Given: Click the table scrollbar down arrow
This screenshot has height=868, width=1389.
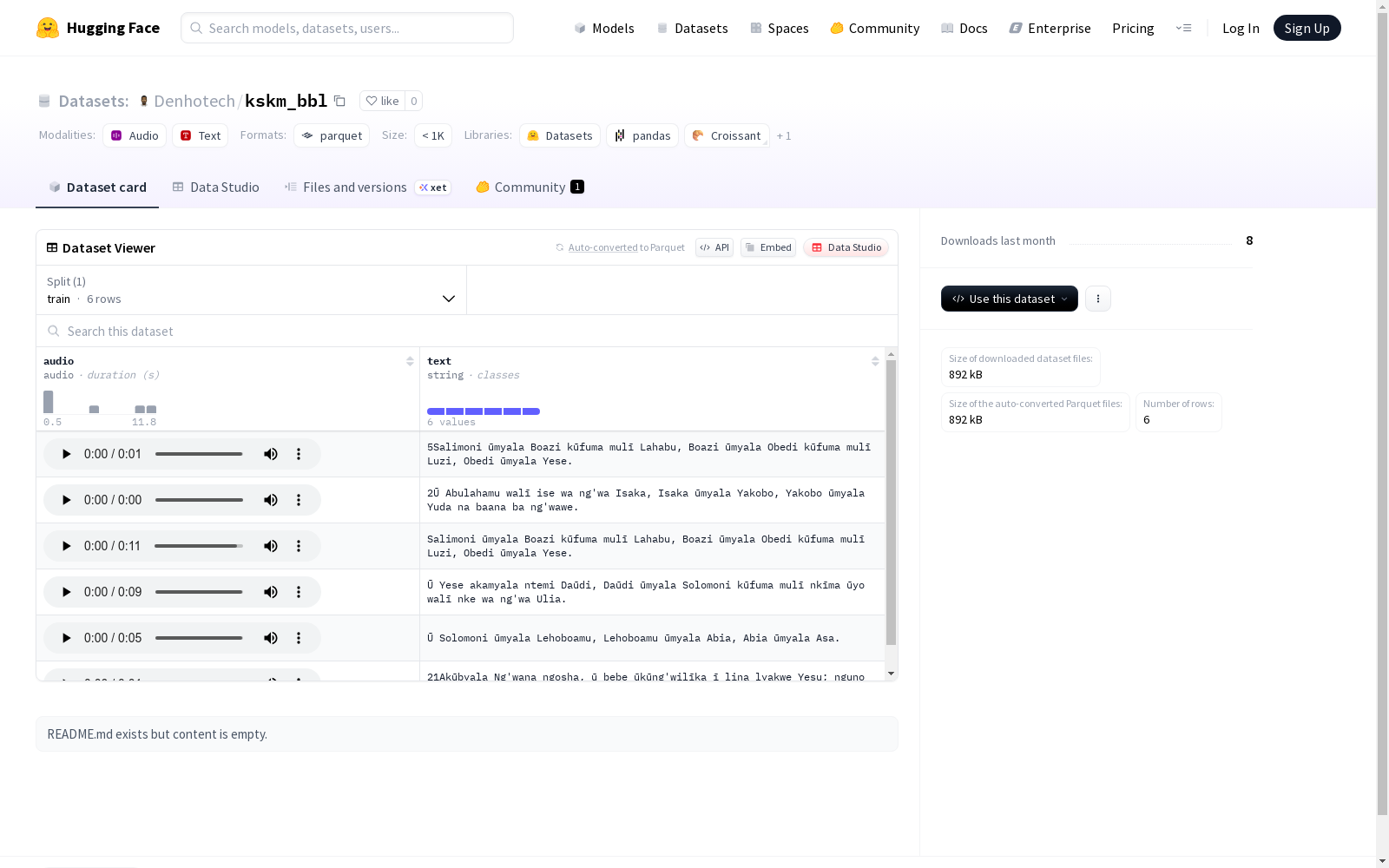Looking at the screenshot, I should pyautogui.click(x=891, y=674).
